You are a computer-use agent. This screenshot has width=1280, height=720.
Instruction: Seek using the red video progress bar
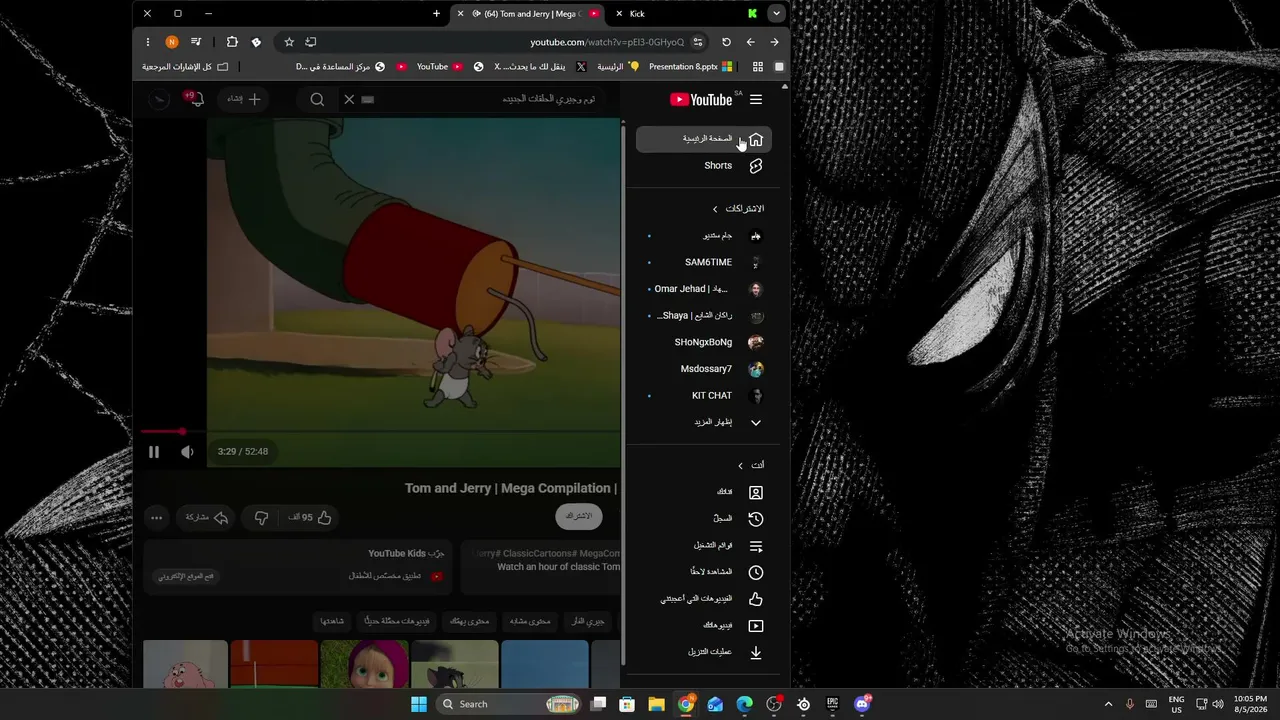click(x=380, y=432)
